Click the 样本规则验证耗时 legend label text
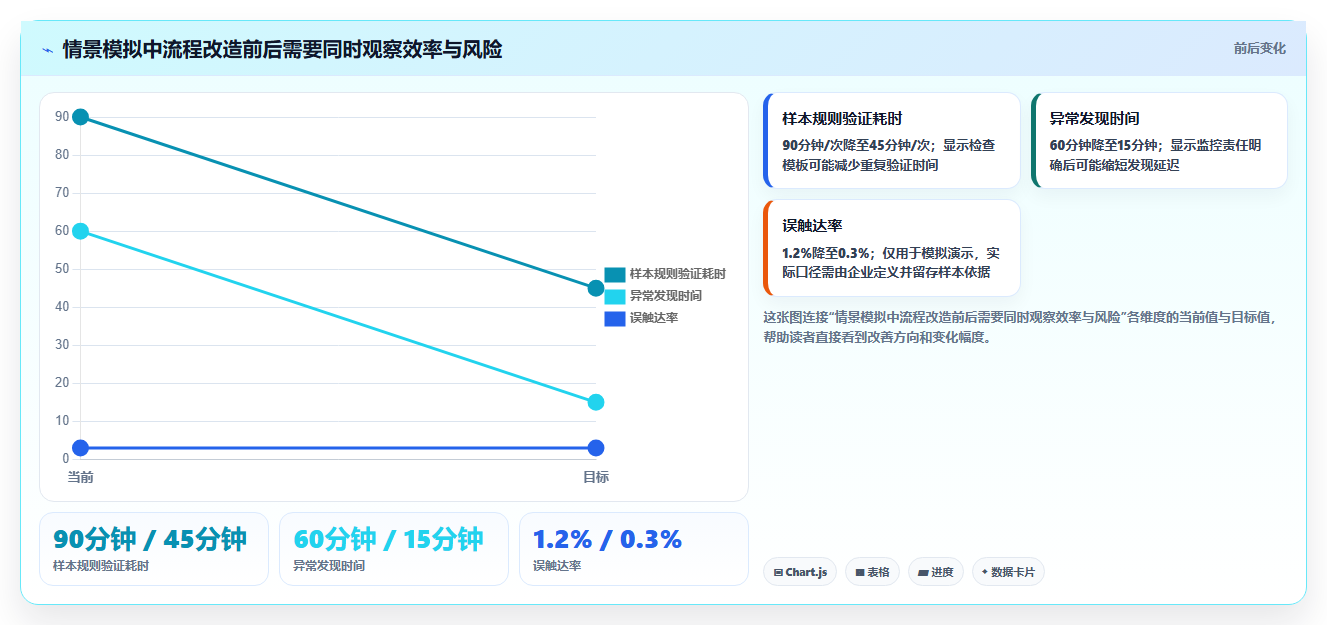Image resolution: width=1327 pixels, height=625 pixels. coord(678,274)
